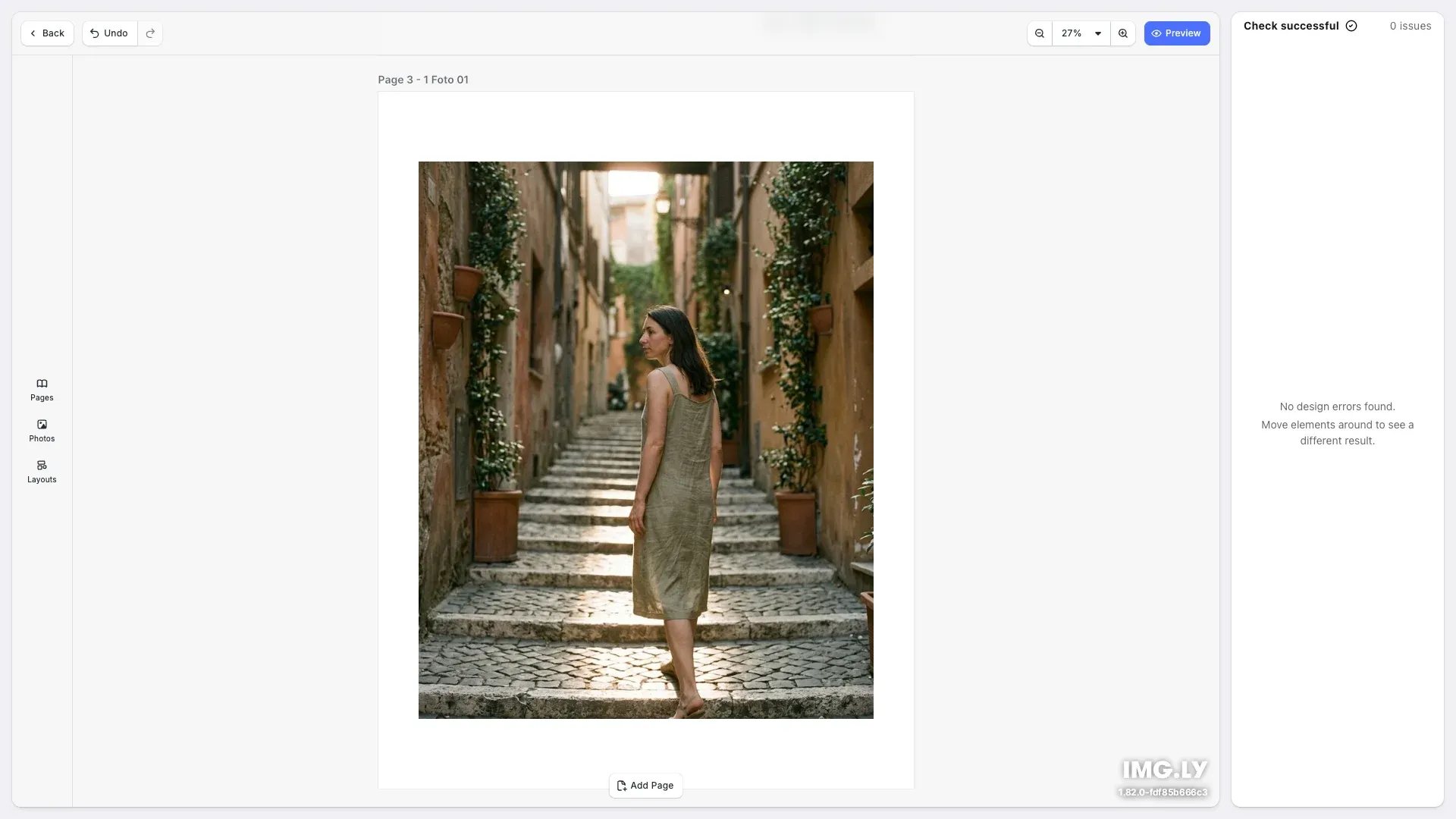
Task: Open the Layouts panel
Action: (x=42, y=472)
